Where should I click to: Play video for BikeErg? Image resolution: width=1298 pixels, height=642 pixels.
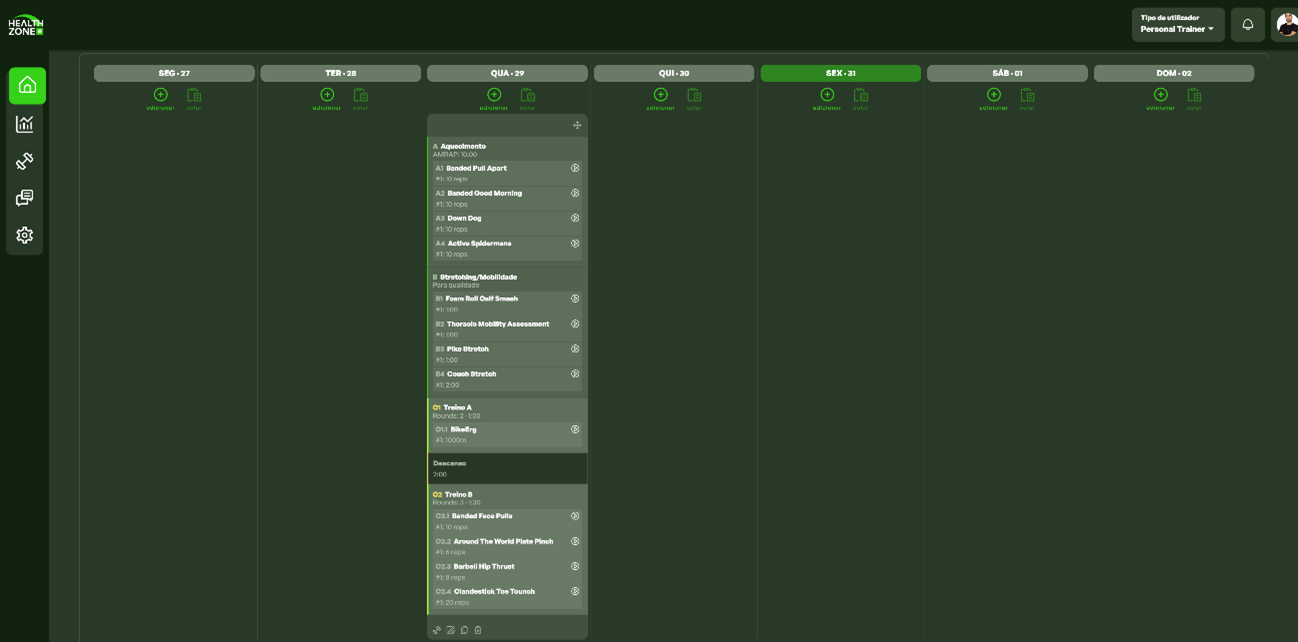[x=575, y=429]
